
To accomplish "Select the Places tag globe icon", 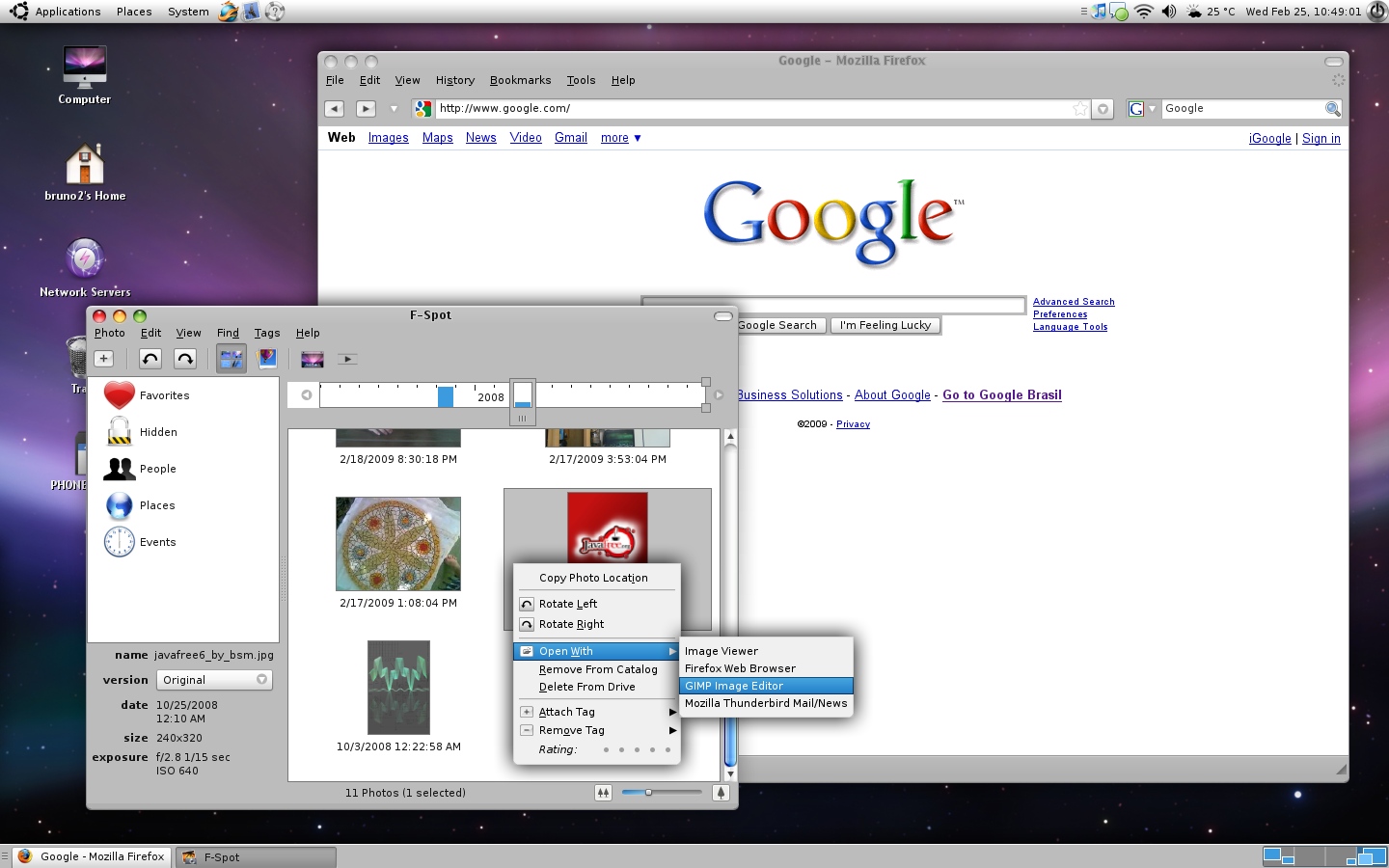I will click(119, 505).
